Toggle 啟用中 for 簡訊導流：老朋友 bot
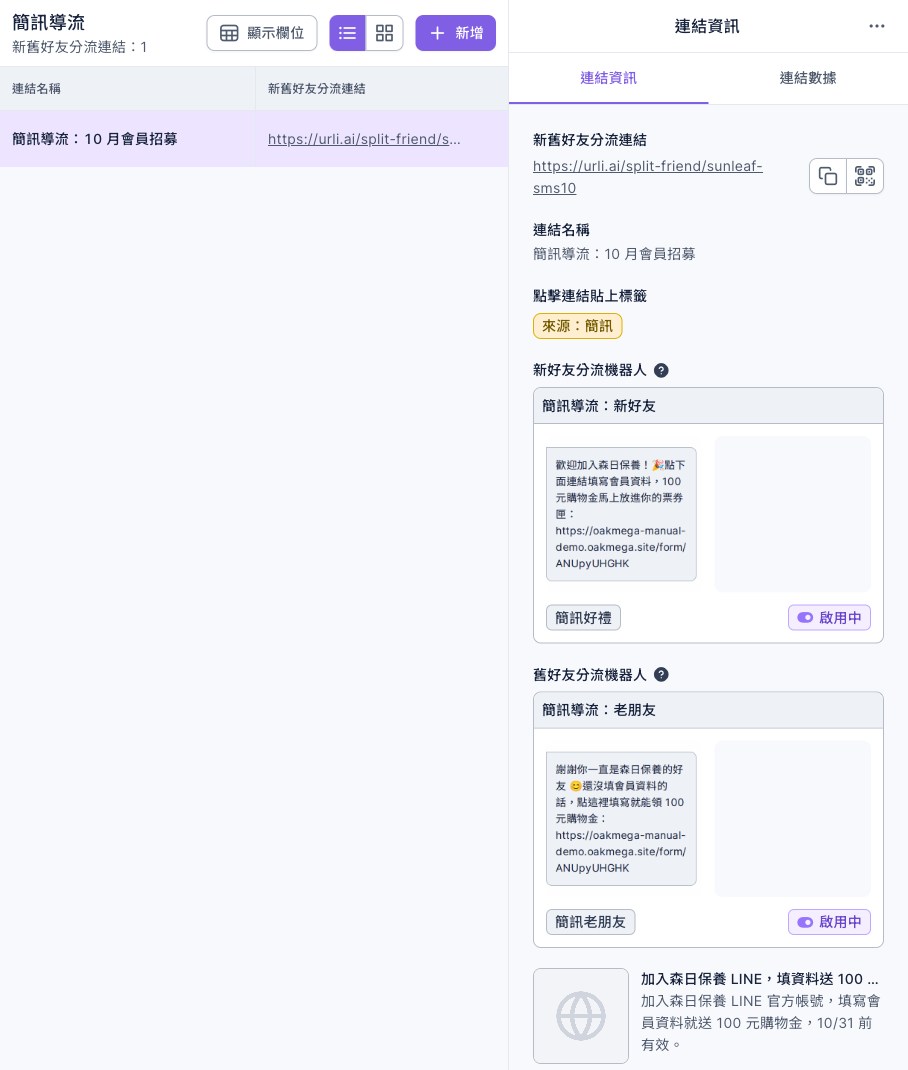The height and width of the screenshot is (1070, 908). pos(829,922)
